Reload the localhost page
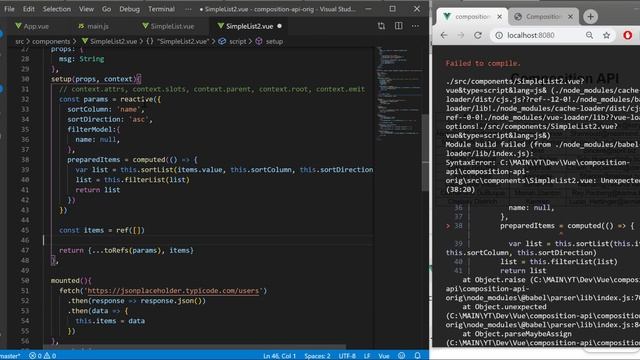640x360 pixels. tap(478, 36)
